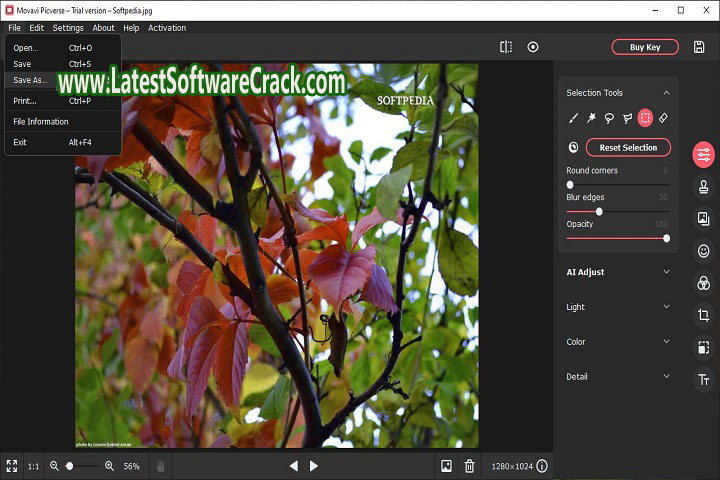Viewport: 720px width, 480px height.
Task: Choose Open... from the File menu
Action: [63, 48]
